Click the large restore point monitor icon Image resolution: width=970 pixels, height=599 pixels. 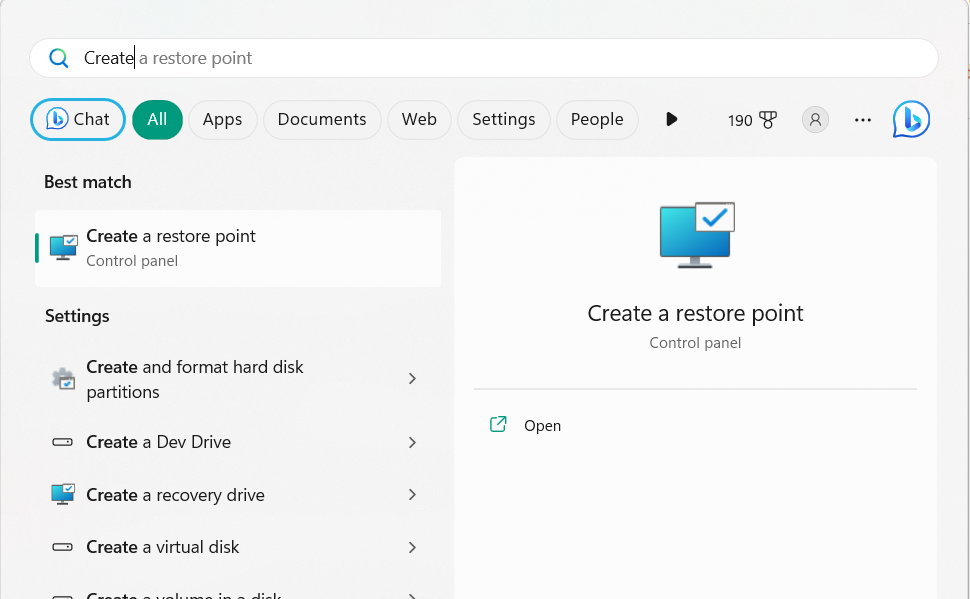coord(697,235)
